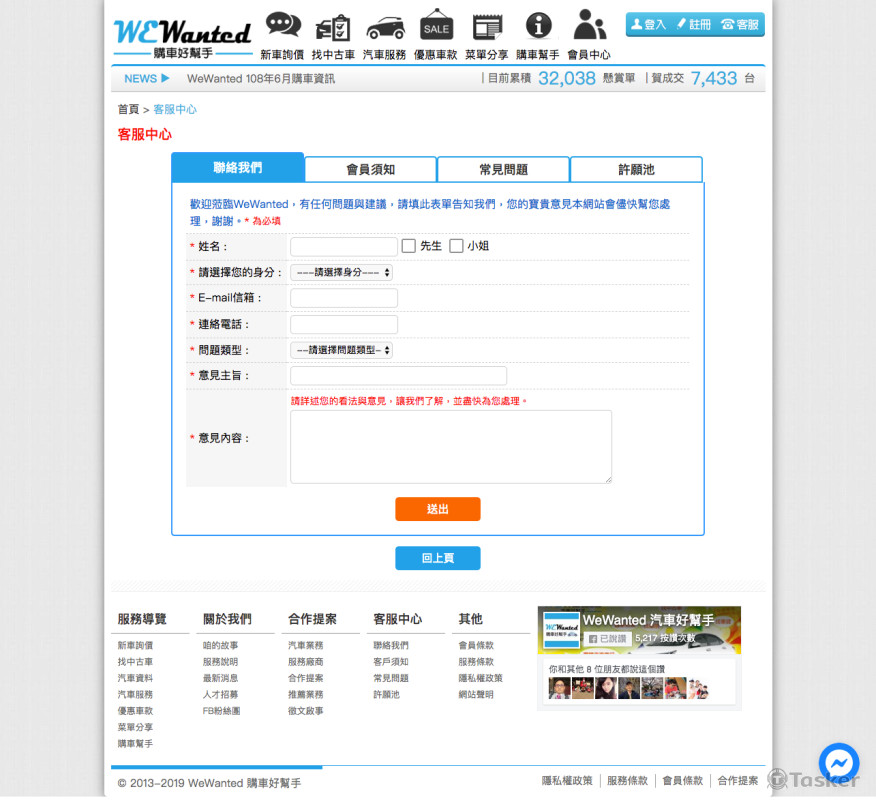Open the 會員中心 members icon
This screenshot has height=800, width=876.
[x=588, y=25]
